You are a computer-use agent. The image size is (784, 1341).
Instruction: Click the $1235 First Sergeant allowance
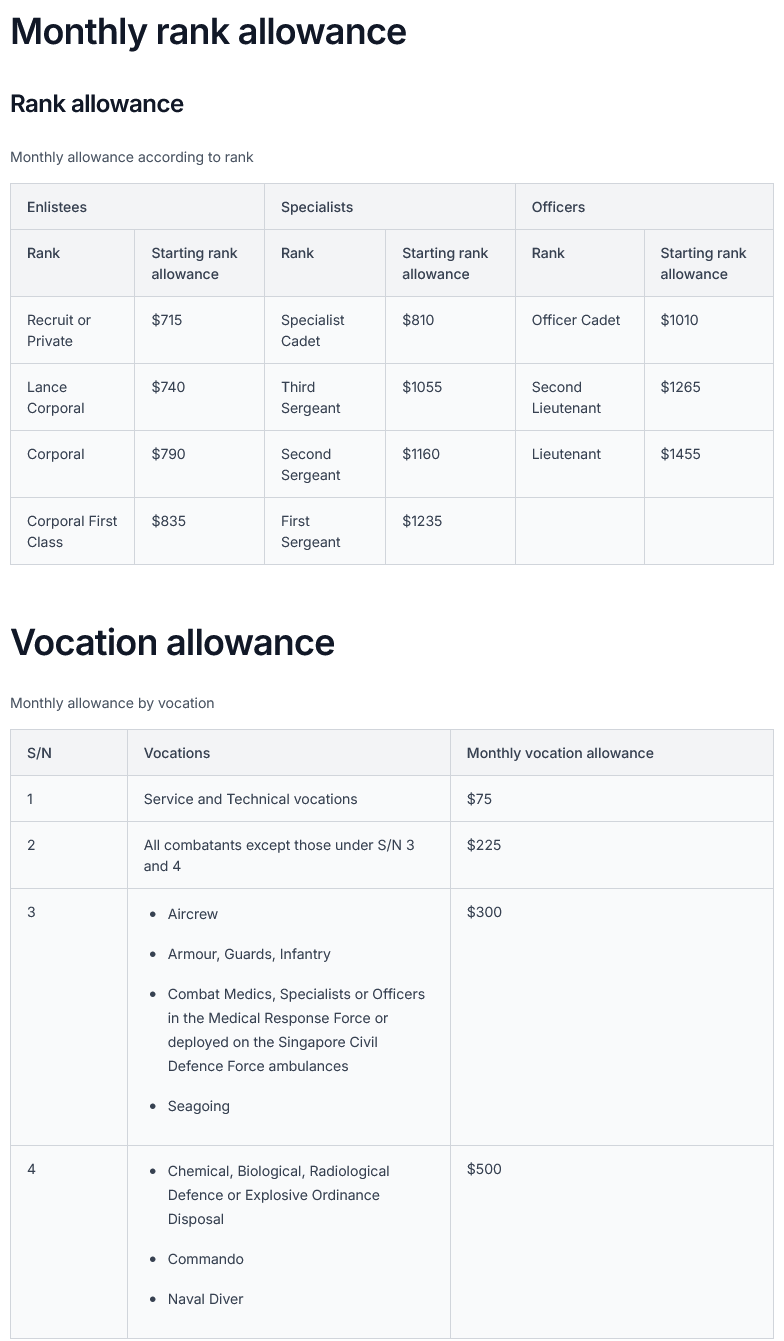pyautogui.click(x=422, y=521)
